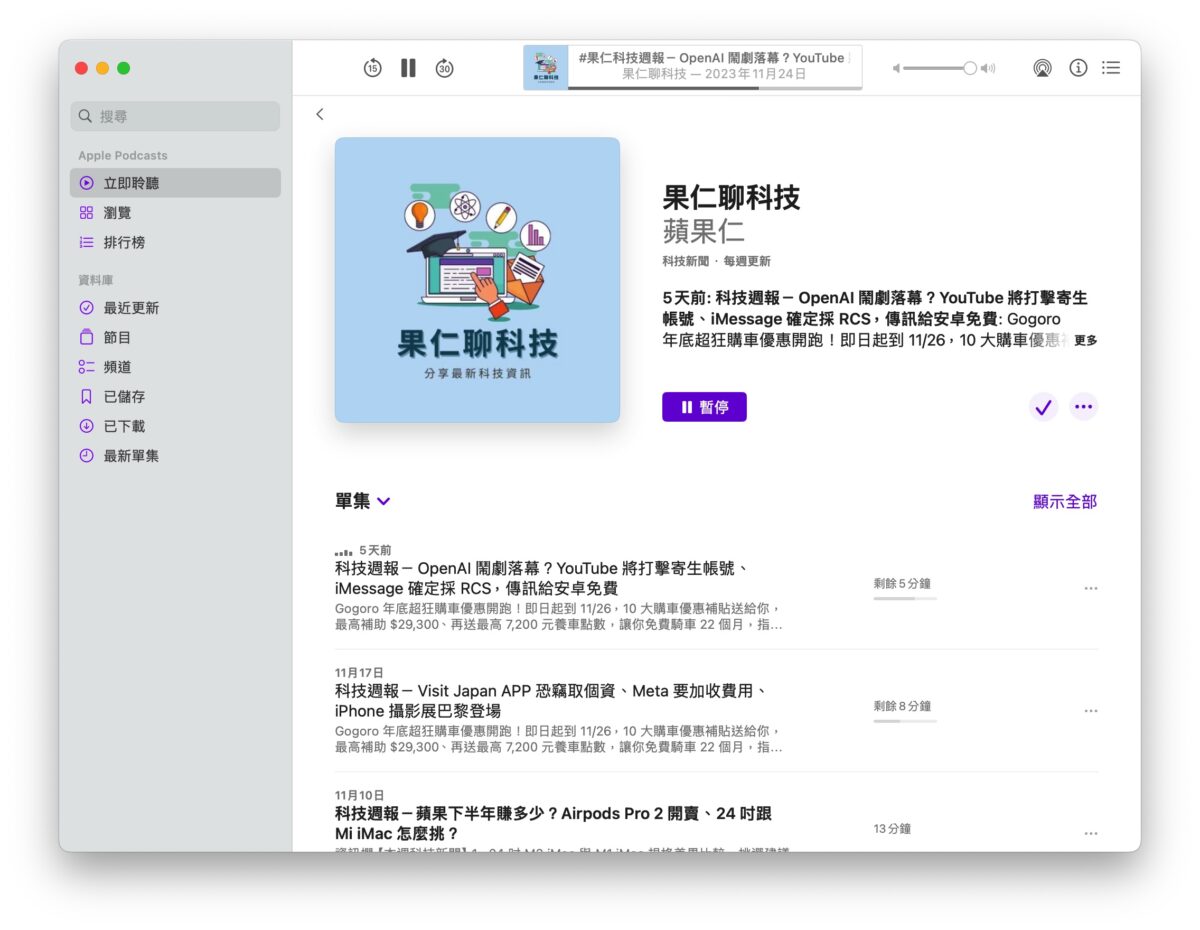
Task: Click 剩餘 8 分鐘 progress bar
Action: [905, 721]
